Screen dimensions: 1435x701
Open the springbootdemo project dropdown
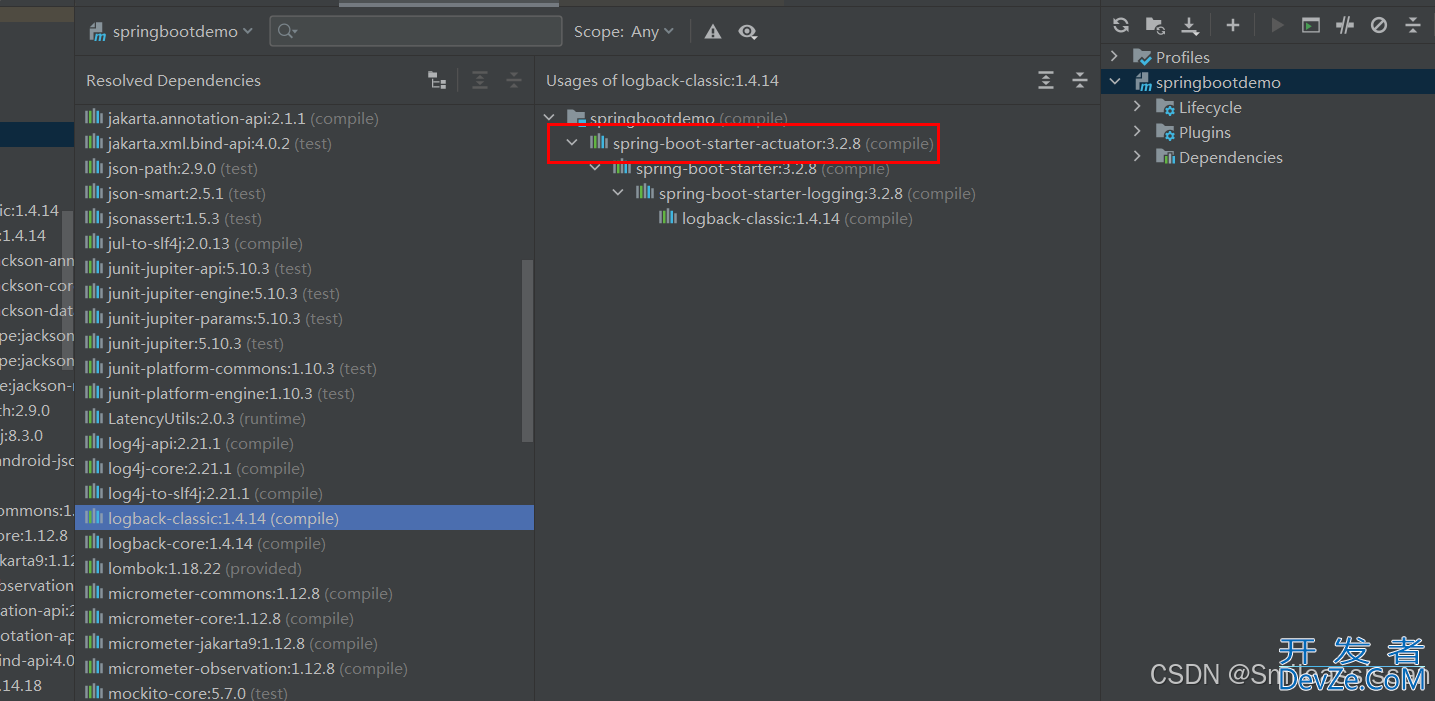pyautogui.click(x=171, y=32)
